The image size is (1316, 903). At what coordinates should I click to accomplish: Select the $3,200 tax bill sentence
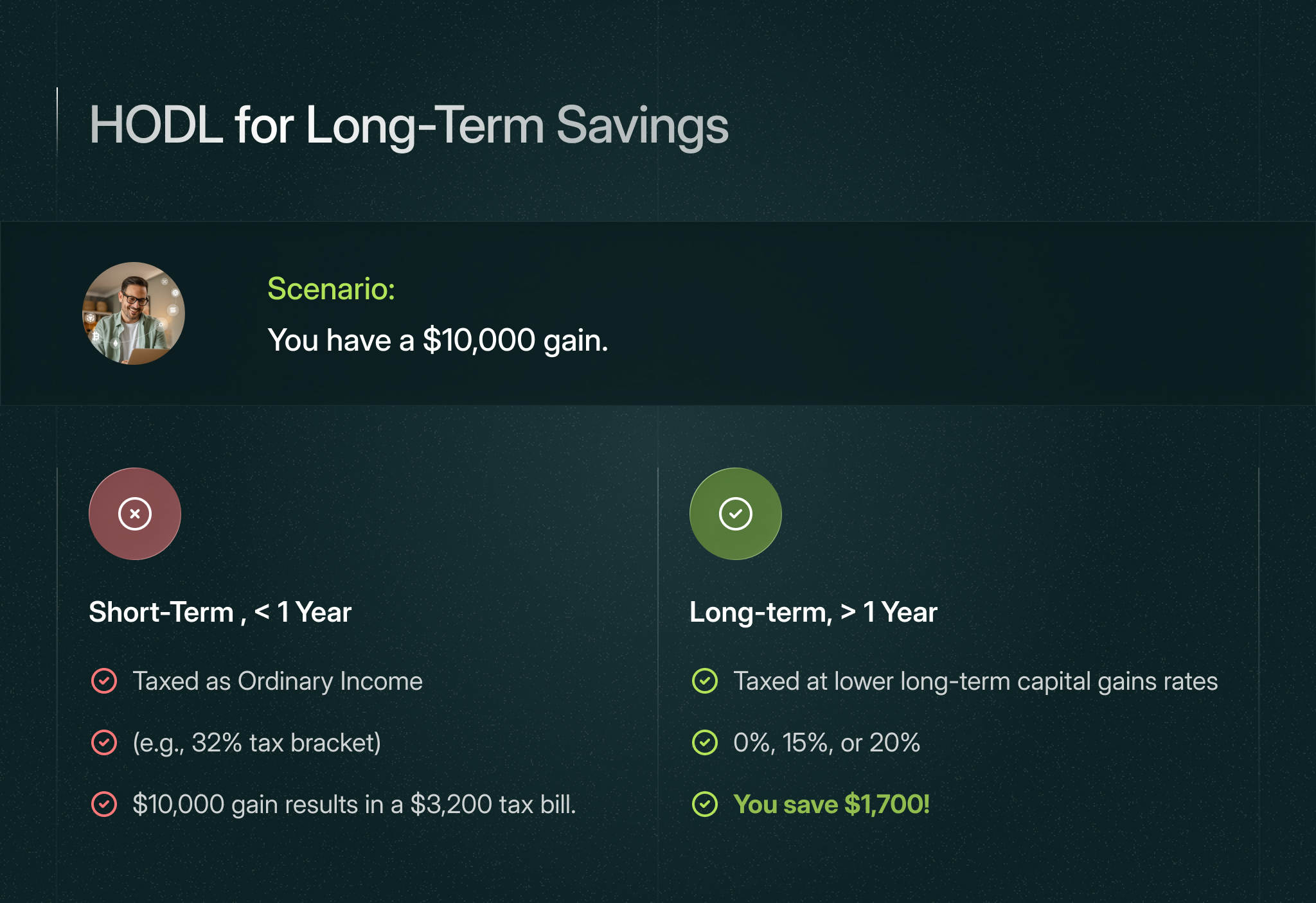coord(354,805)
